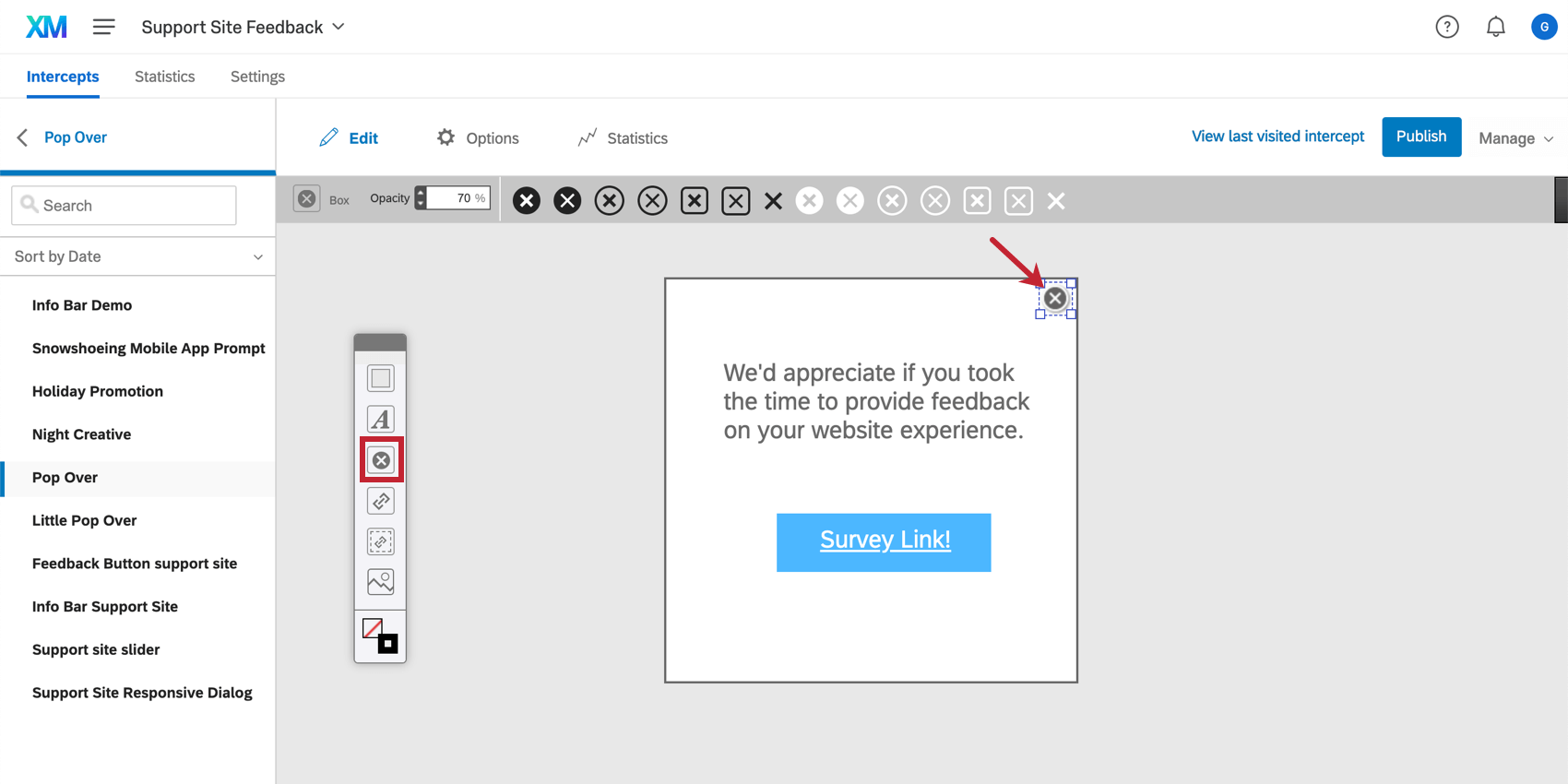Click the Survey Link! button in creative
The width and height of the screenshot is (1568, 784).
(884, 542)
